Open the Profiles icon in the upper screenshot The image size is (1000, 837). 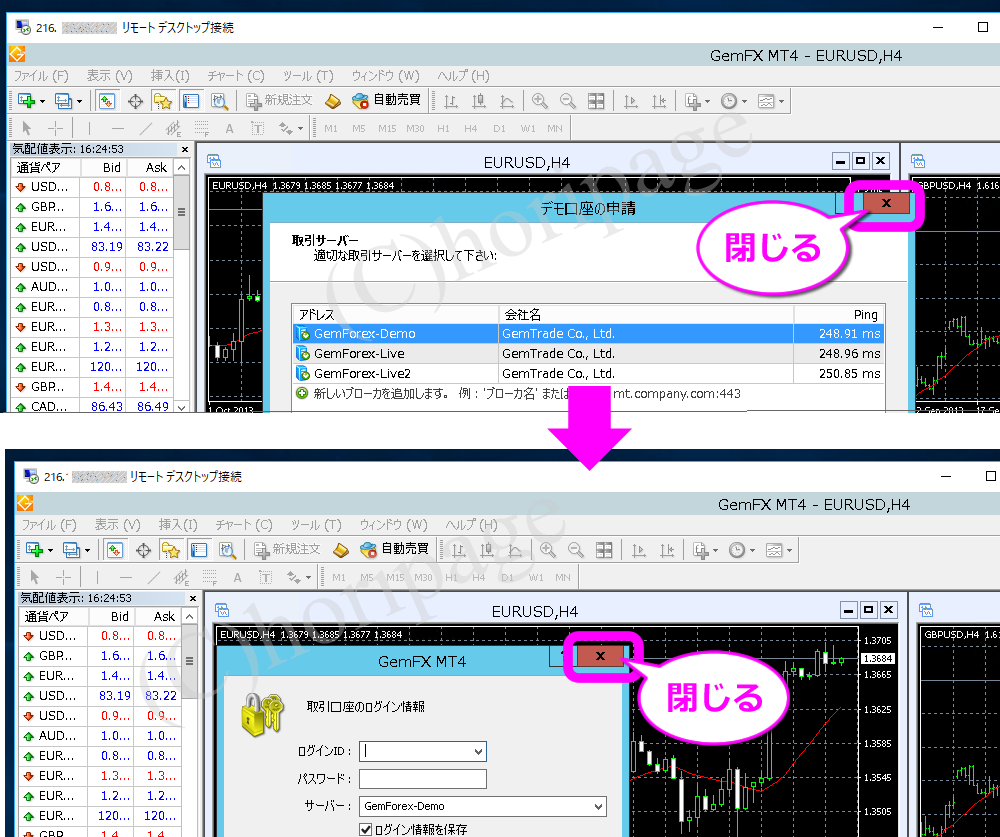tap(63, 101)
